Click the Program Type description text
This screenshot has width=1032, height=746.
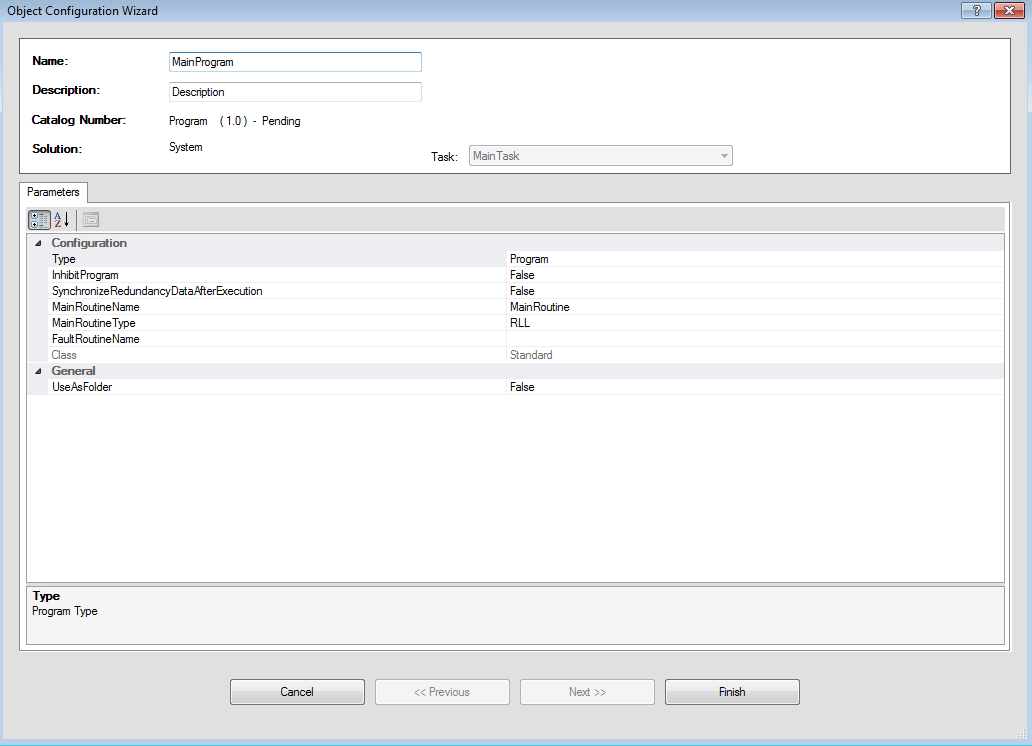click(x=64, y=611)
